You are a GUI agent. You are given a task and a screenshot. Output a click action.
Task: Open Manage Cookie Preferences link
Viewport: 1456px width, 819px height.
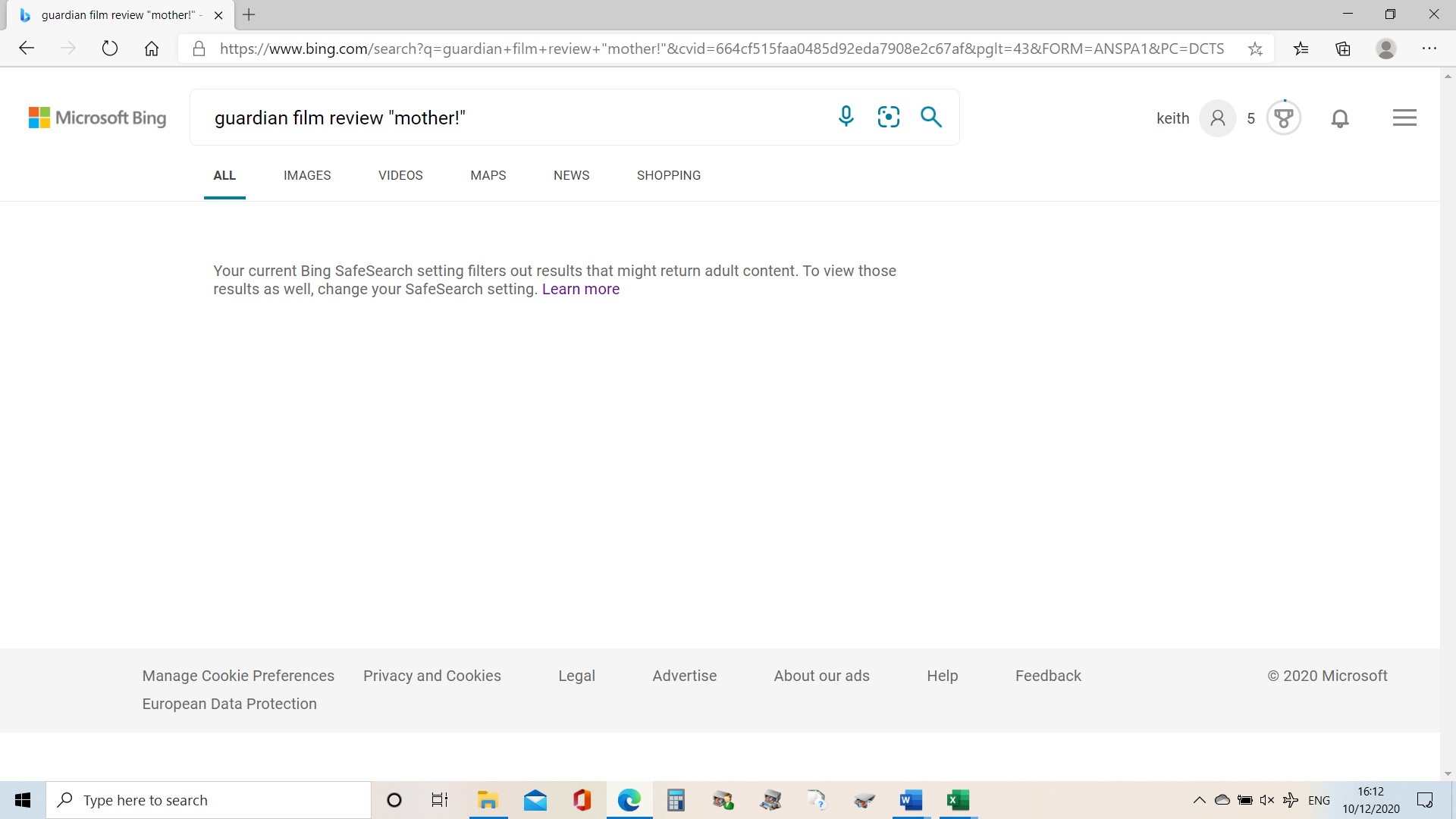tap(238, 676)
